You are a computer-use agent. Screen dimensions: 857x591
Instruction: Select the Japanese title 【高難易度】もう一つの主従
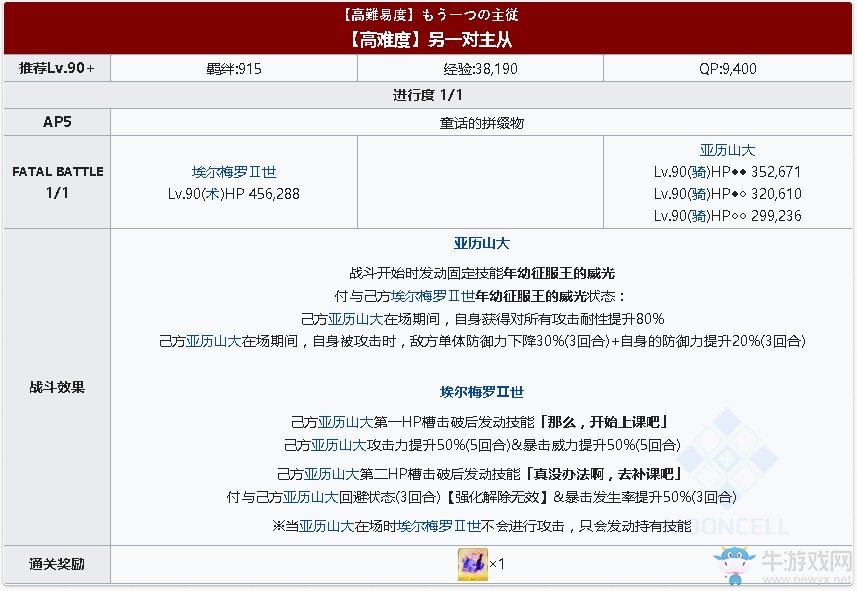coord(430,15)
